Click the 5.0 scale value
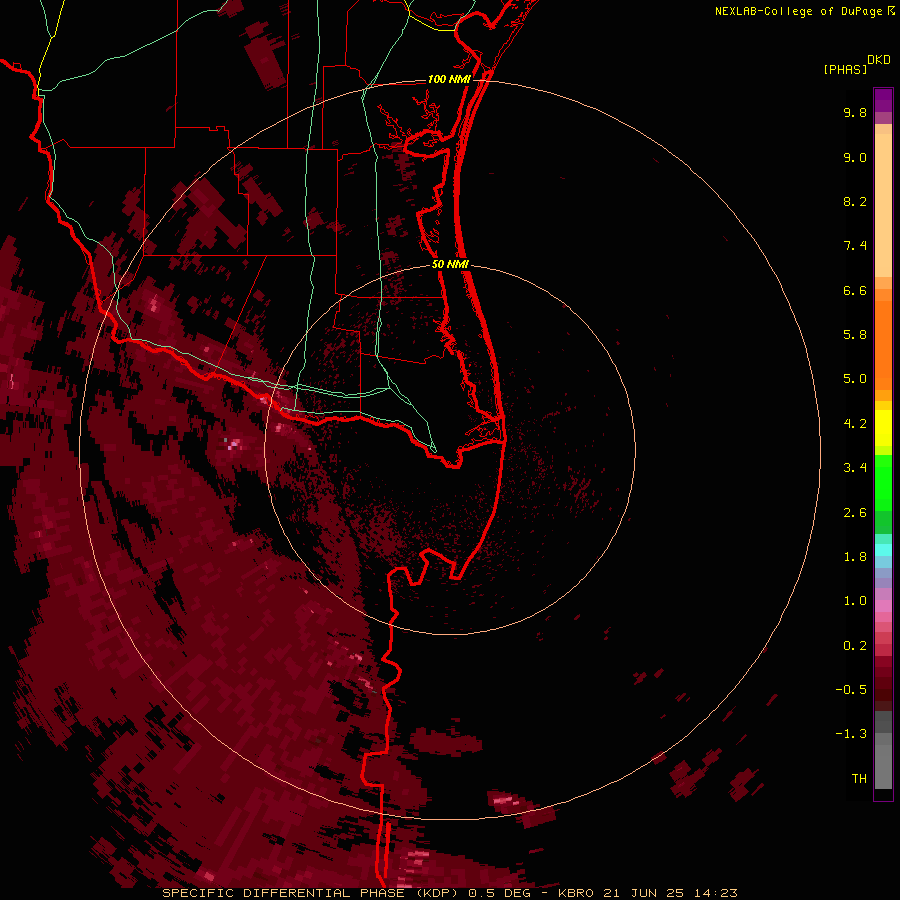This screenshot has height=900, width=900. click(855, 379)
